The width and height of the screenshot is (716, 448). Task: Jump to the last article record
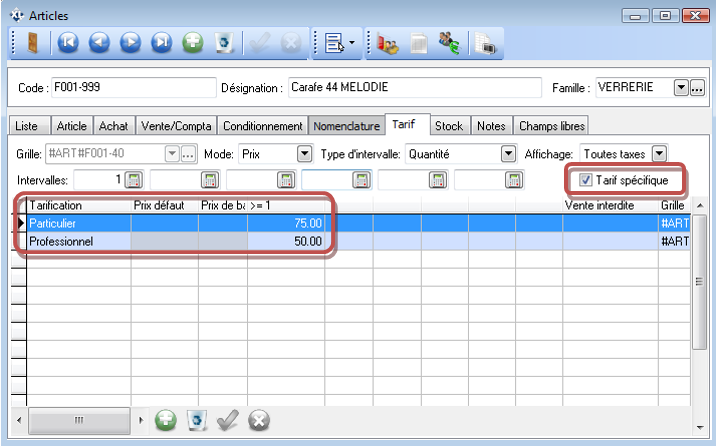click(x=162, y=43)
